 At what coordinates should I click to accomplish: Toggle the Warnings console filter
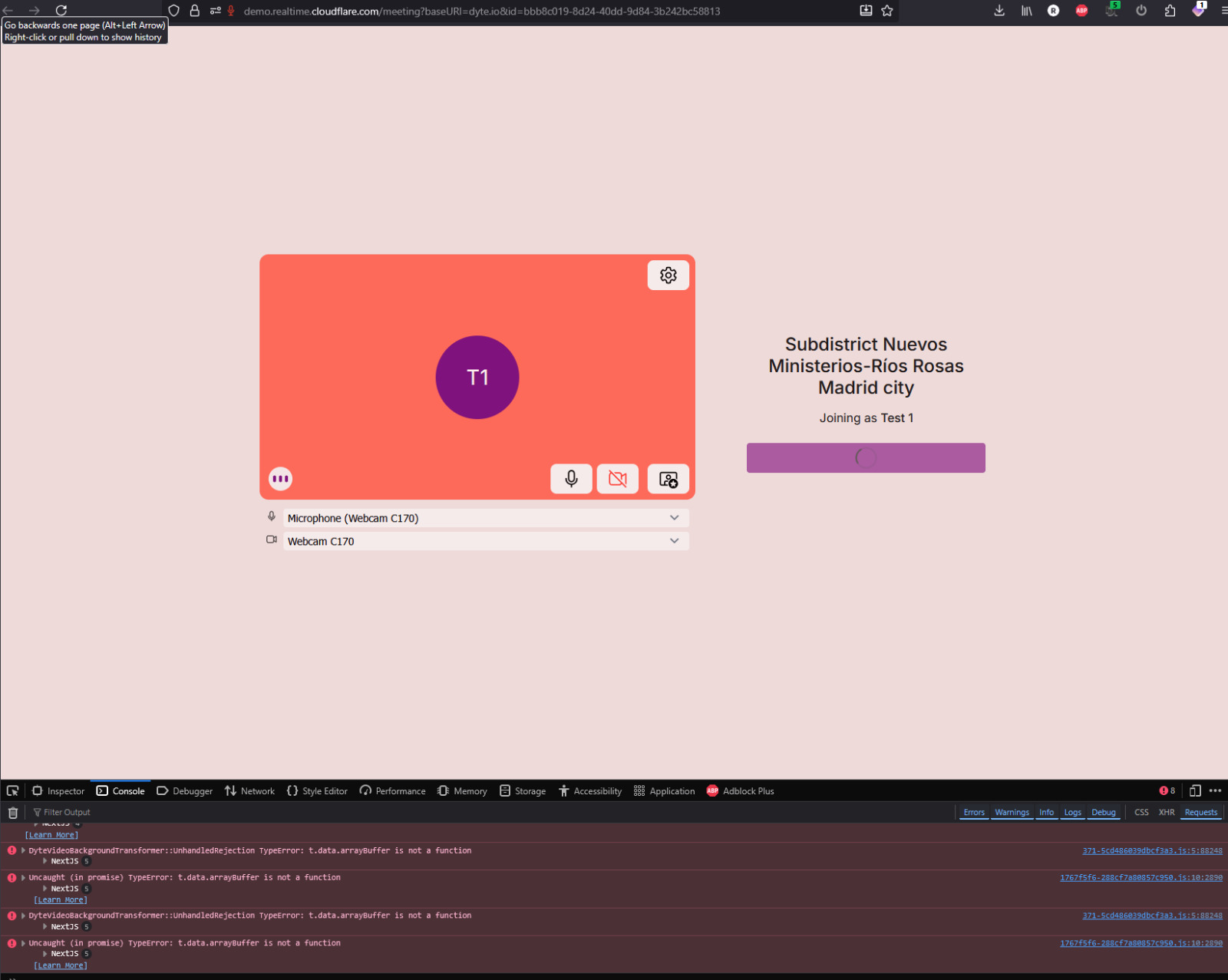(1012, 813)
